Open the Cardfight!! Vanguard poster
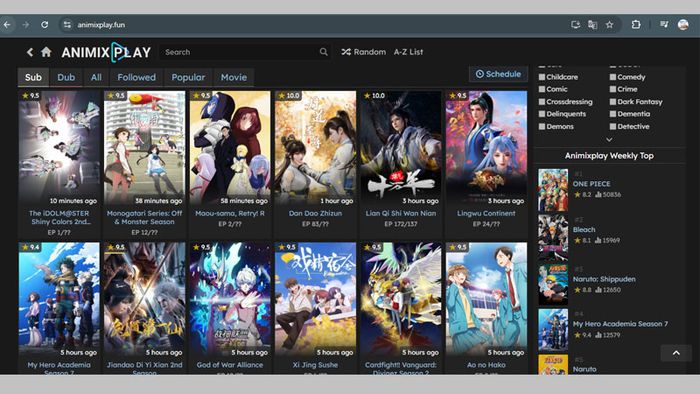The image size is (700, 394). [x=400, y=300]
